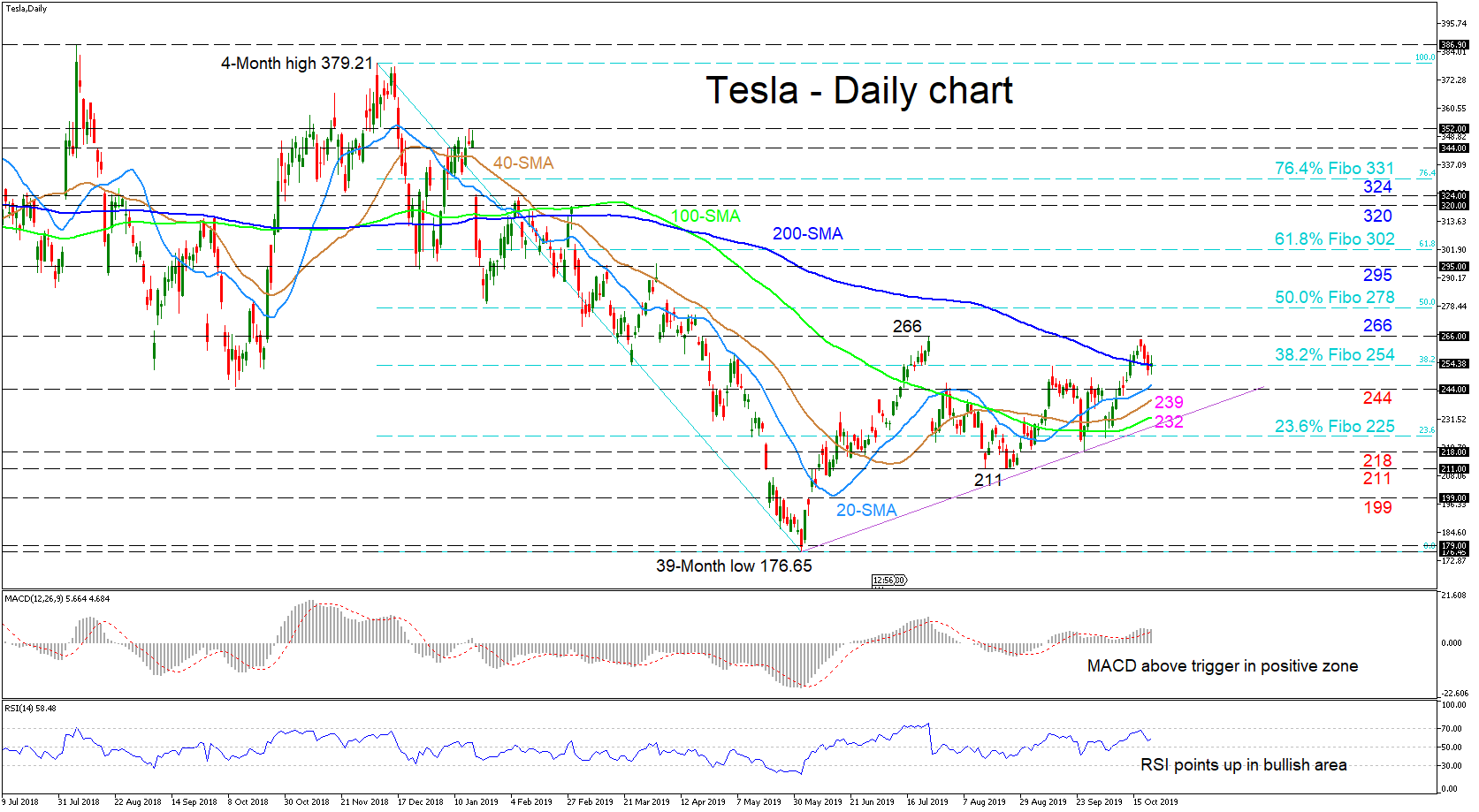Screen dimensions: 1479x812
Task: Click the 'RSI(14) 58.48' indicator header
Action: [x=30, y=708]
